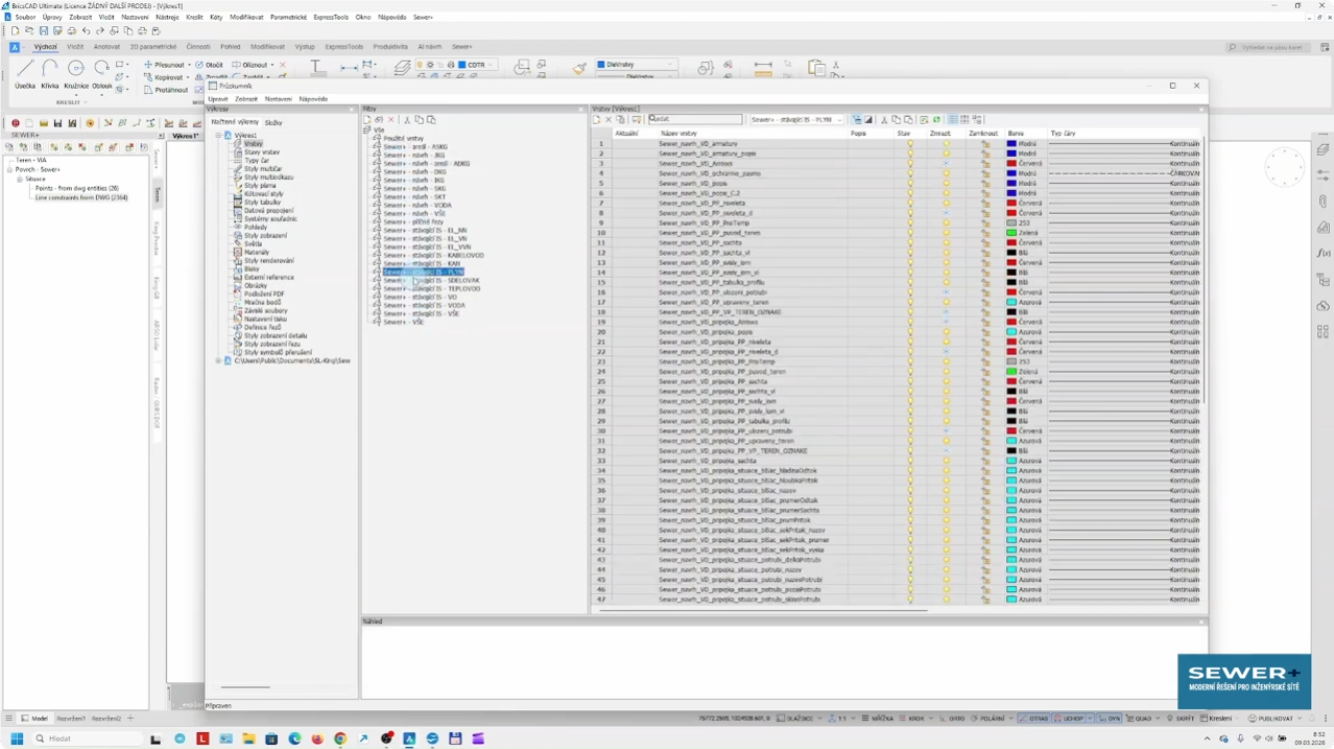Click new layer icon in Vrstvy toolbar
Image resolution: width=1334 pixels, height=749 pixels.
597,120
